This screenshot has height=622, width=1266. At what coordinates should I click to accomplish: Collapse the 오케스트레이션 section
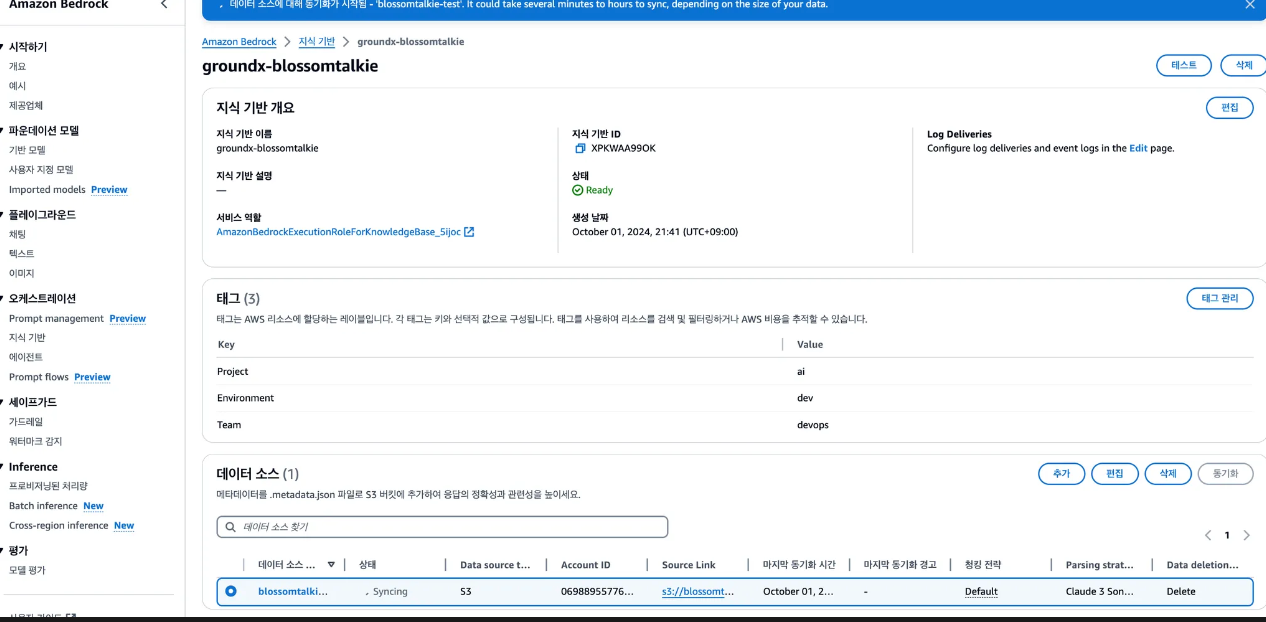3,298
